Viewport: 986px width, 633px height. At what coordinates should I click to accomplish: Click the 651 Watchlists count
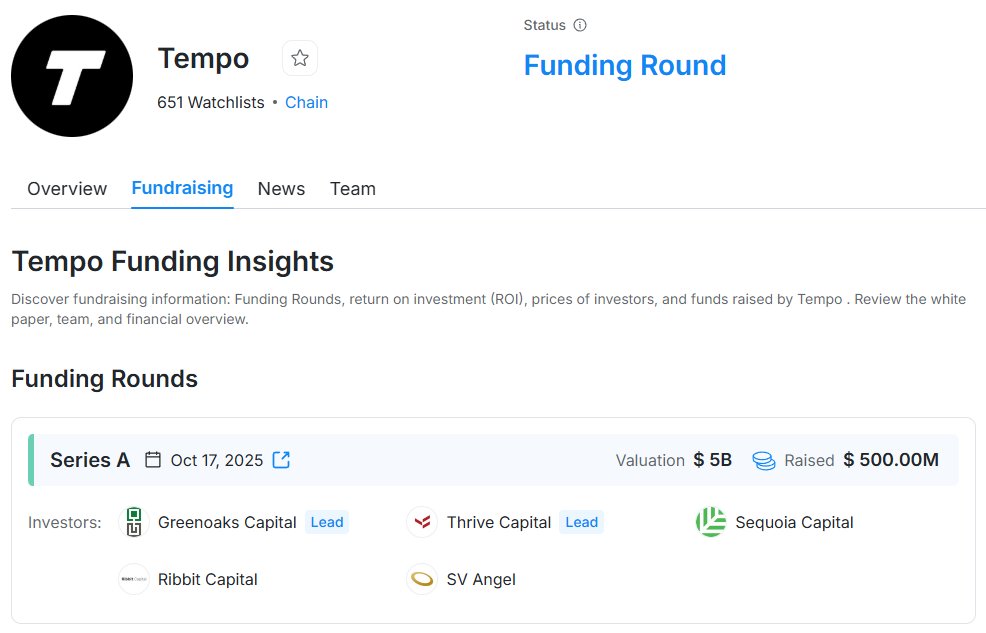[211, 102]
